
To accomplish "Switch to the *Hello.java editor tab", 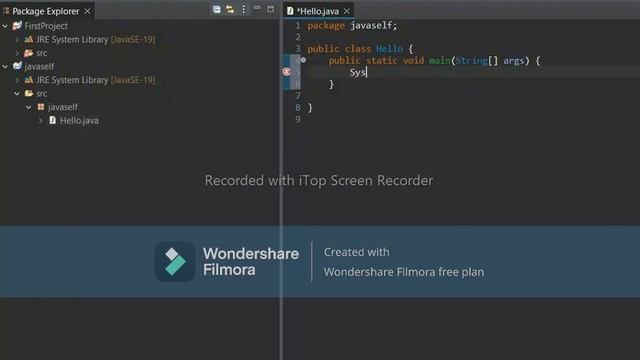I will point(318,11).
